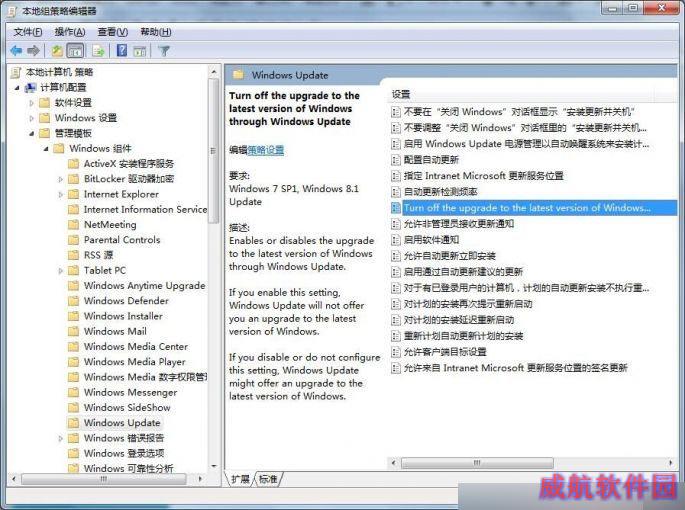Click the policy list horizontal scrollbar thumb
Viewport: 685px width, 510px height.
(x=477, y=462)
